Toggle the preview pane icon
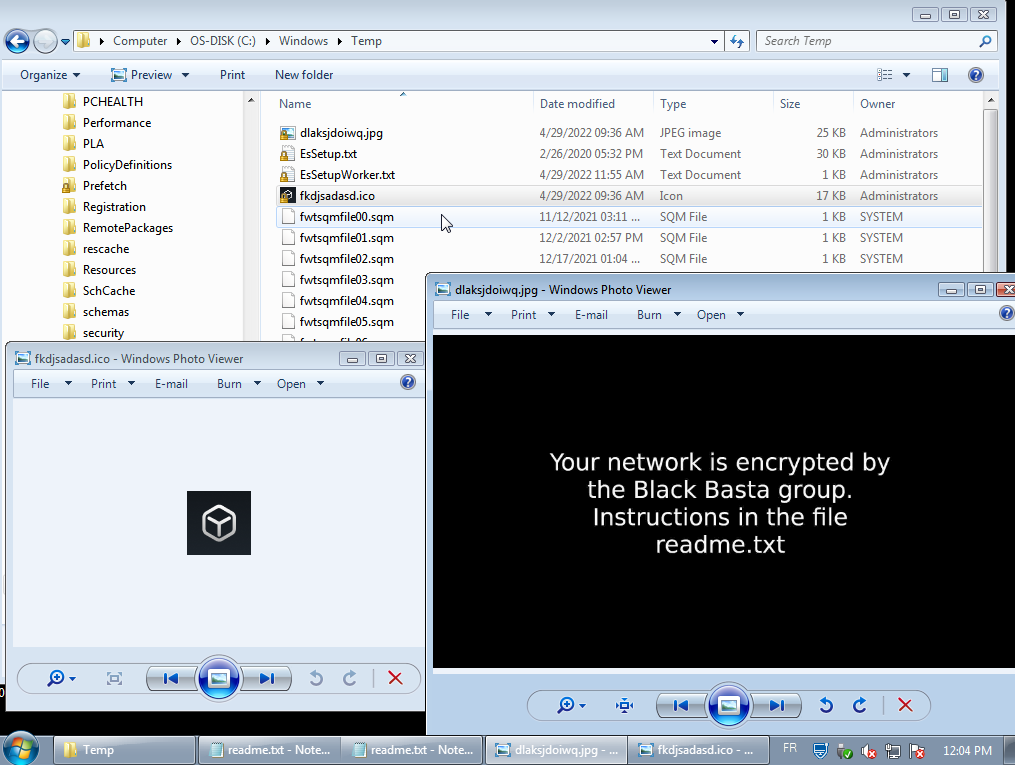The width and height of the screenshot is (1015, 765). 940,75
